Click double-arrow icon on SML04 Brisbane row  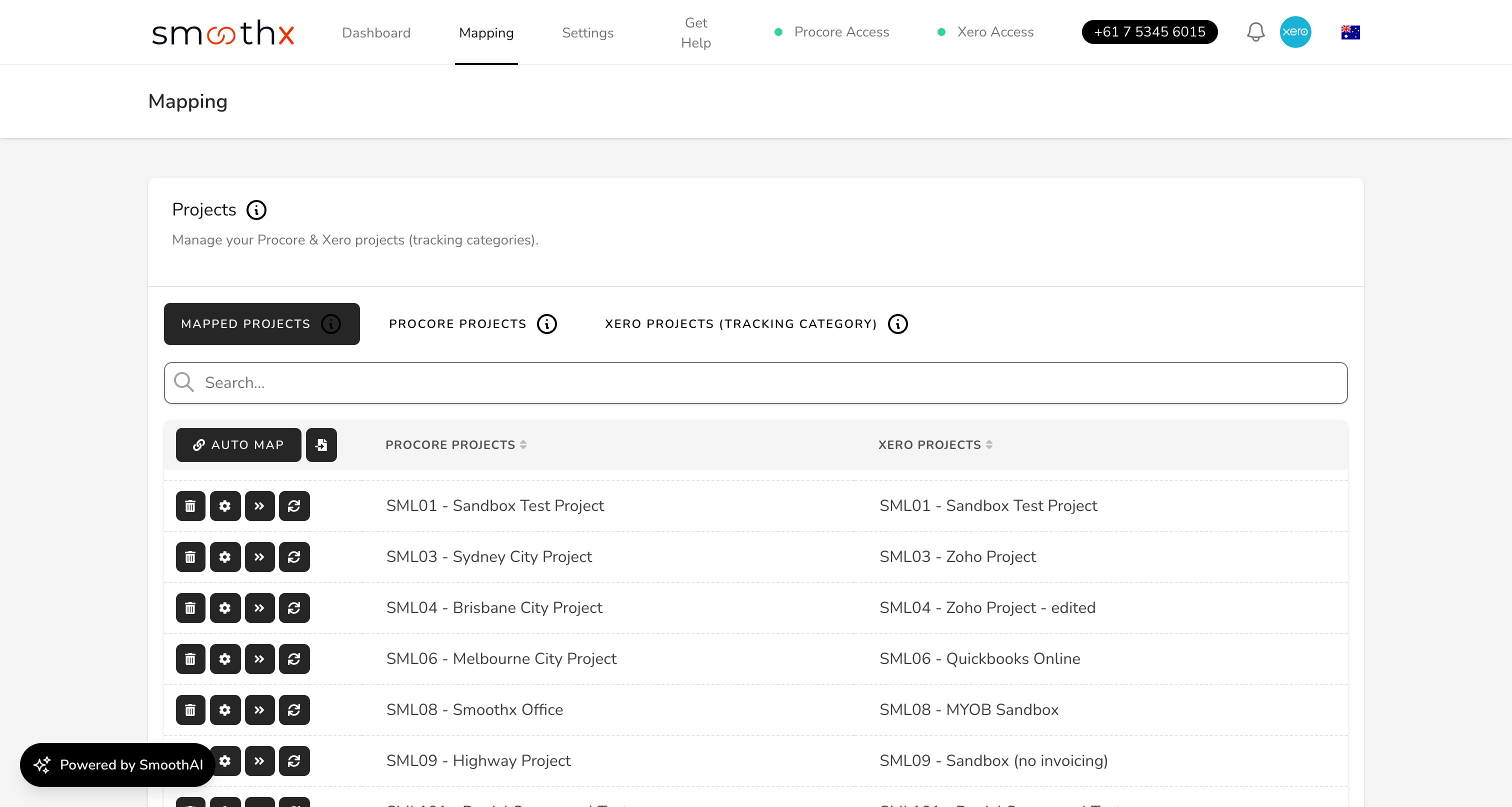click(x=259, y=608)
